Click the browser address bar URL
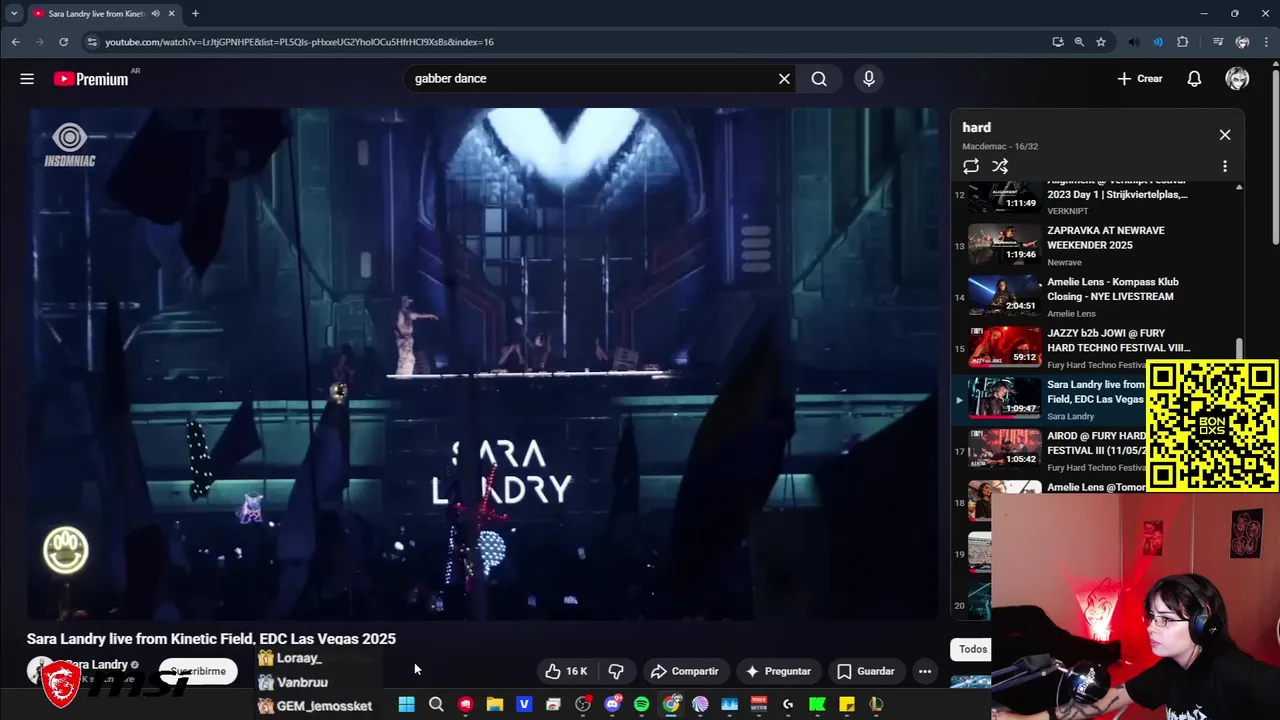Image resolution: width=1280 pixels, height=720 pixels. (300, 42)
